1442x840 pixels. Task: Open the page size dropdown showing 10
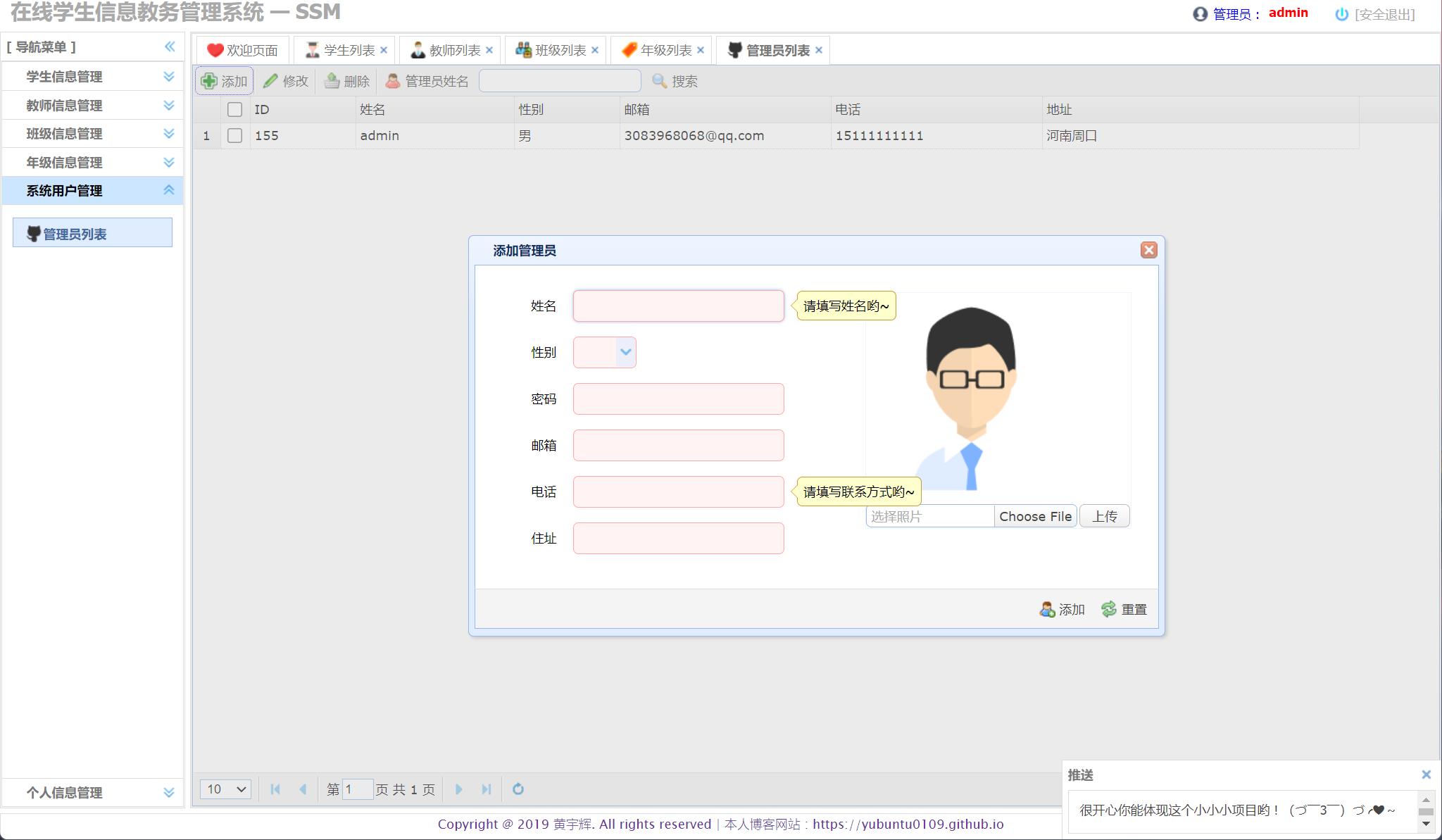pos(225,789)
